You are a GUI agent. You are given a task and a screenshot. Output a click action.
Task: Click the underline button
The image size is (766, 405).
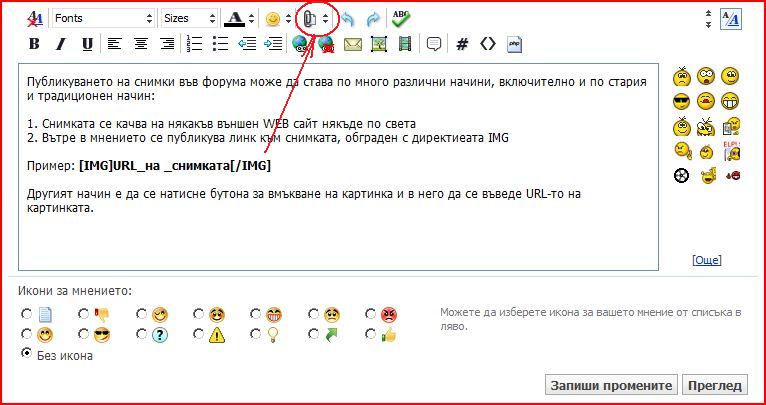(87, 44)
